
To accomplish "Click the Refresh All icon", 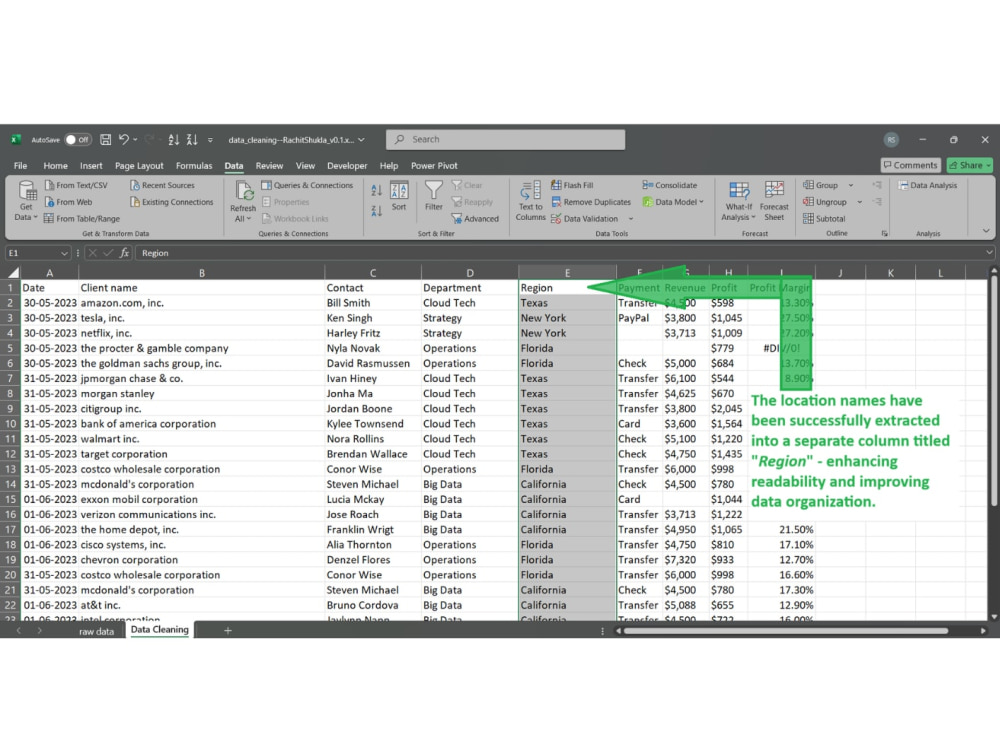I will tap(244, 191).
